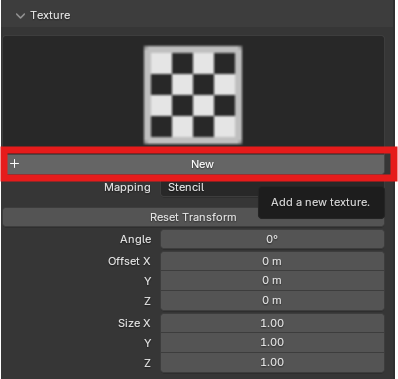This screenshot has width=398, height=379.
Task: Click the Reset Transform button
Action: click(131, 217)
